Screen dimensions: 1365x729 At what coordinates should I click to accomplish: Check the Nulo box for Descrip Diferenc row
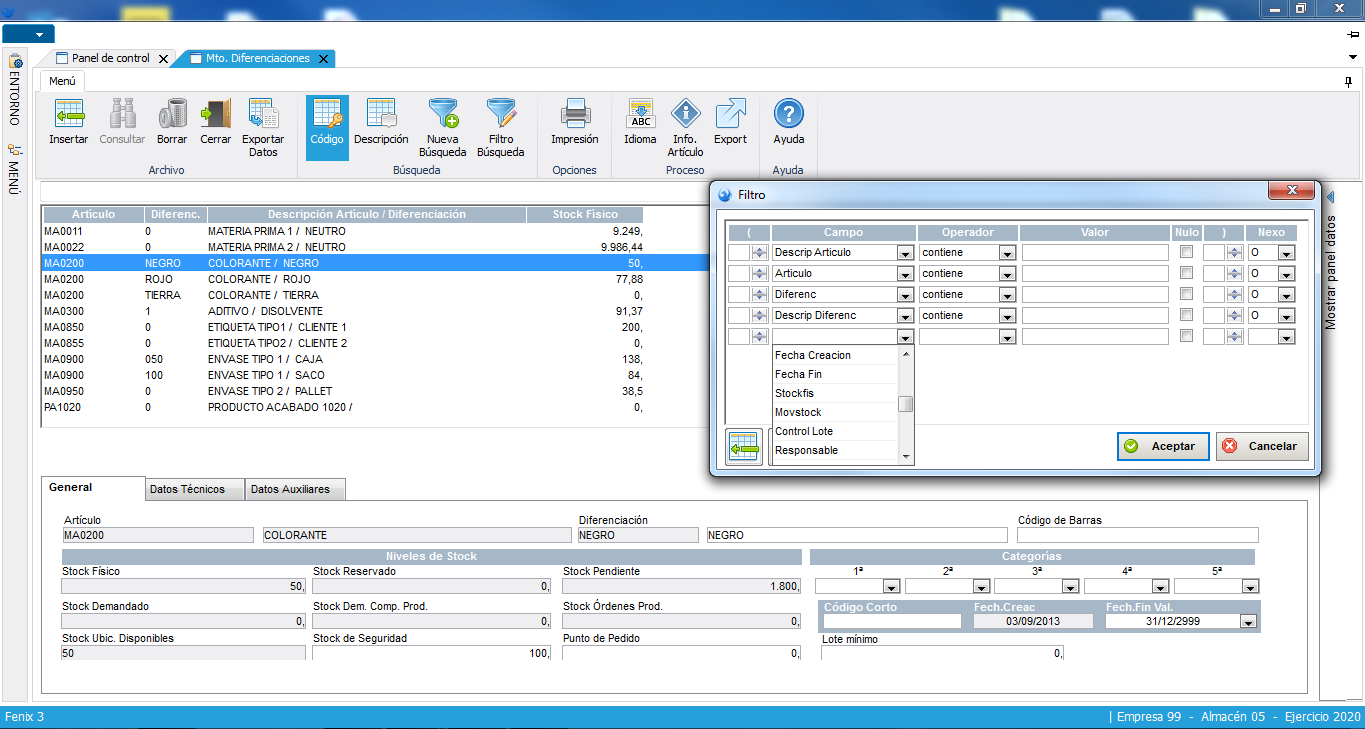click(1186, 315)
